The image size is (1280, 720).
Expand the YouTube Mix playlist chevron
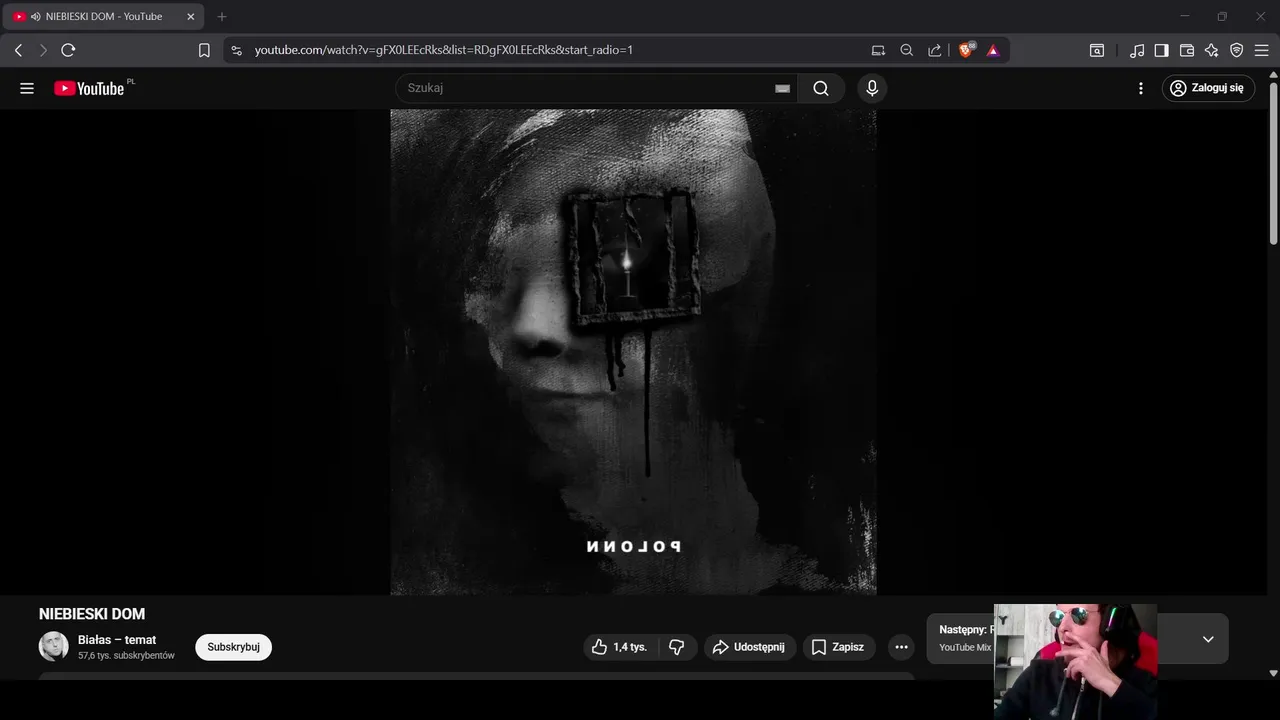[x=1208, y=639]
